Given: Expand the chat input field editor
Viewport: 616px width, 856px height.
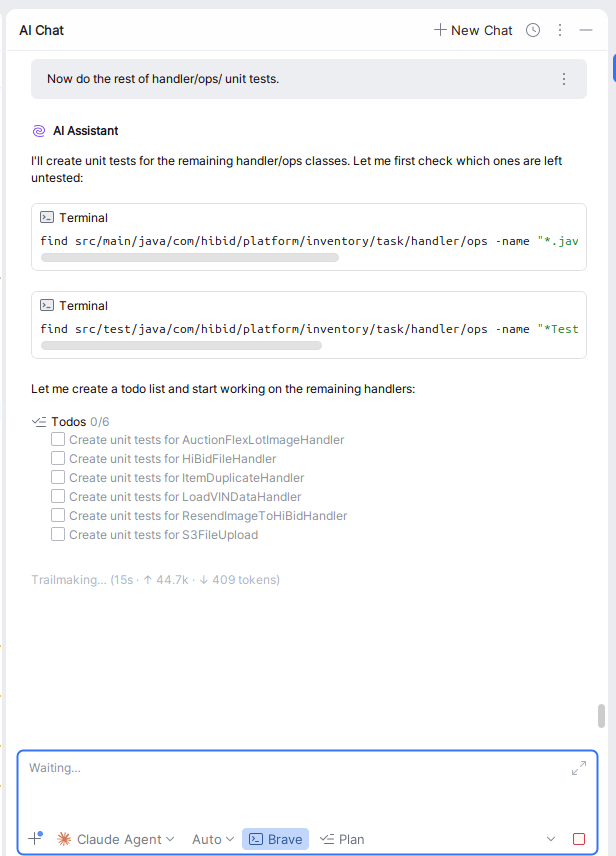Looking at the screenshot, I should (x=579, y=768).
